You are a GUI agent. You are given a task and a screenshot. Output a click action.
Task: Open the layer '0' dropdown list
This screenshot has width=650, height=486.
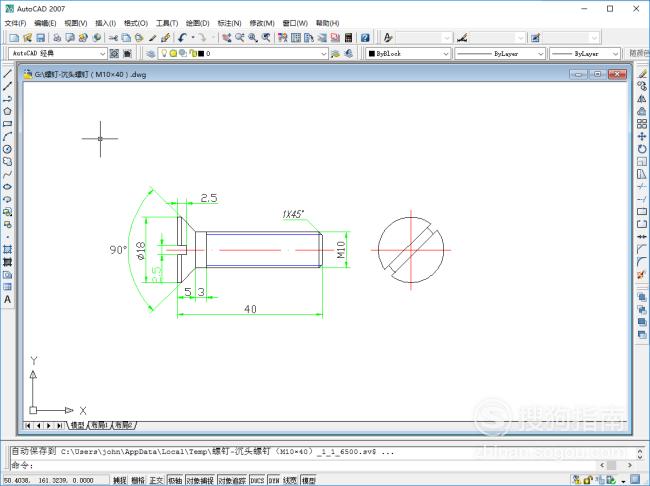(x=243, y=53)
